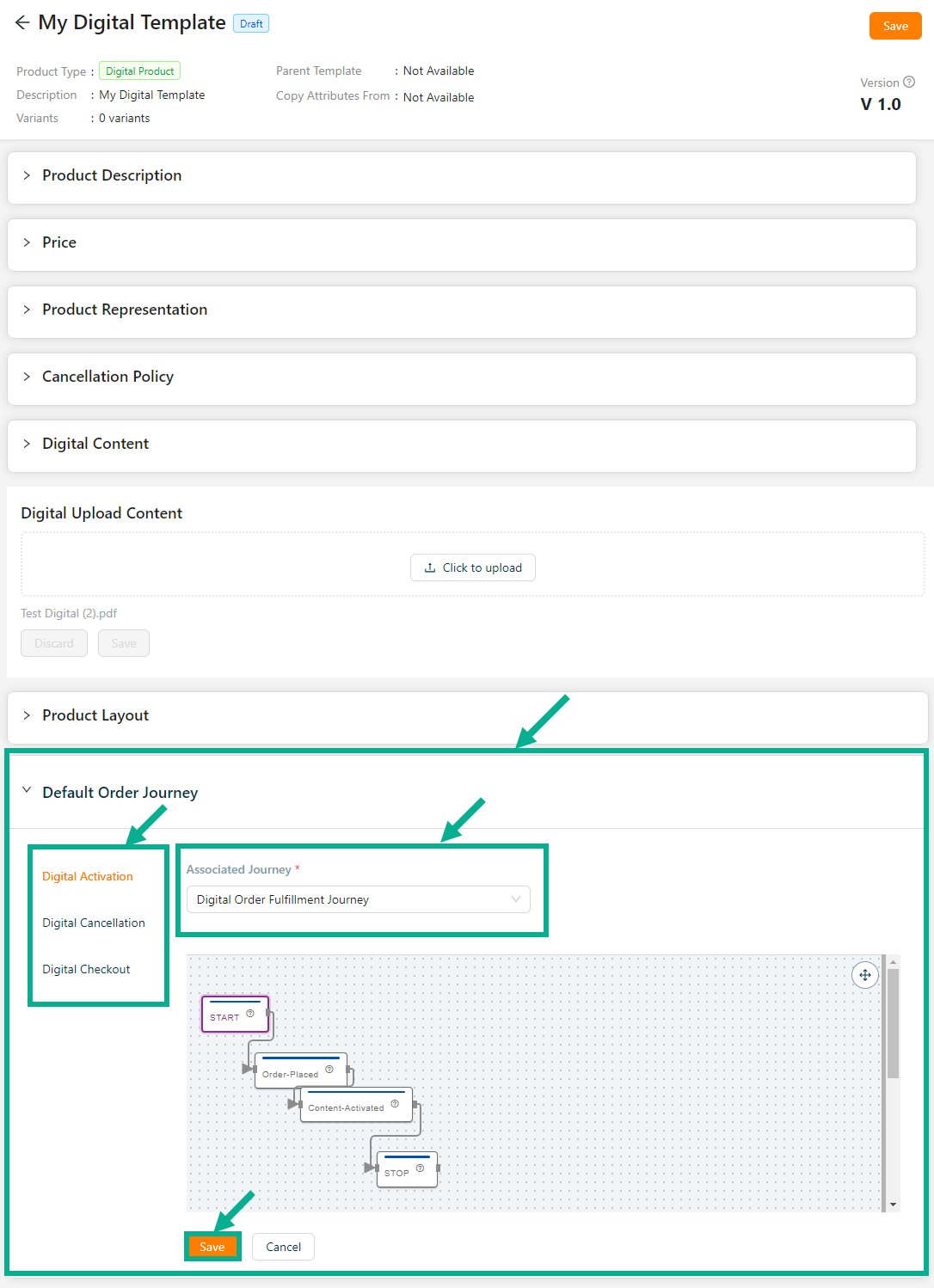Select the Digital Cancellation tab
934x1288 pixels.
click(94, 923)
